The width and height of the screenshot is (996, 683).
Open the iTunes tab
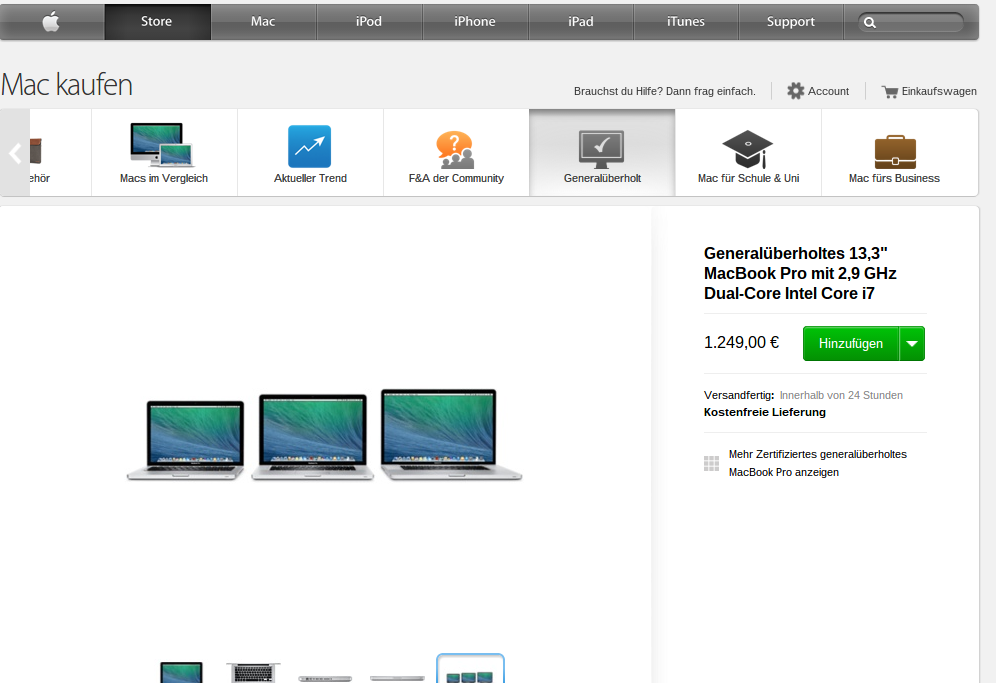coord(686,22)
